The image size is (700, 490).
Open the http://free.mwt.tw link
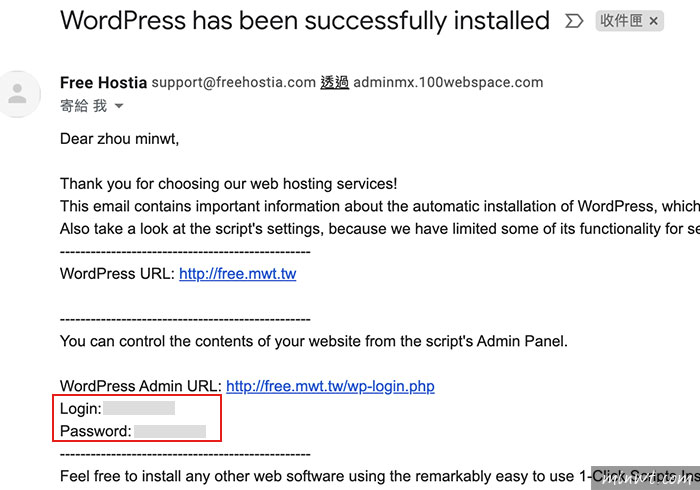click(x=238, y=274)
